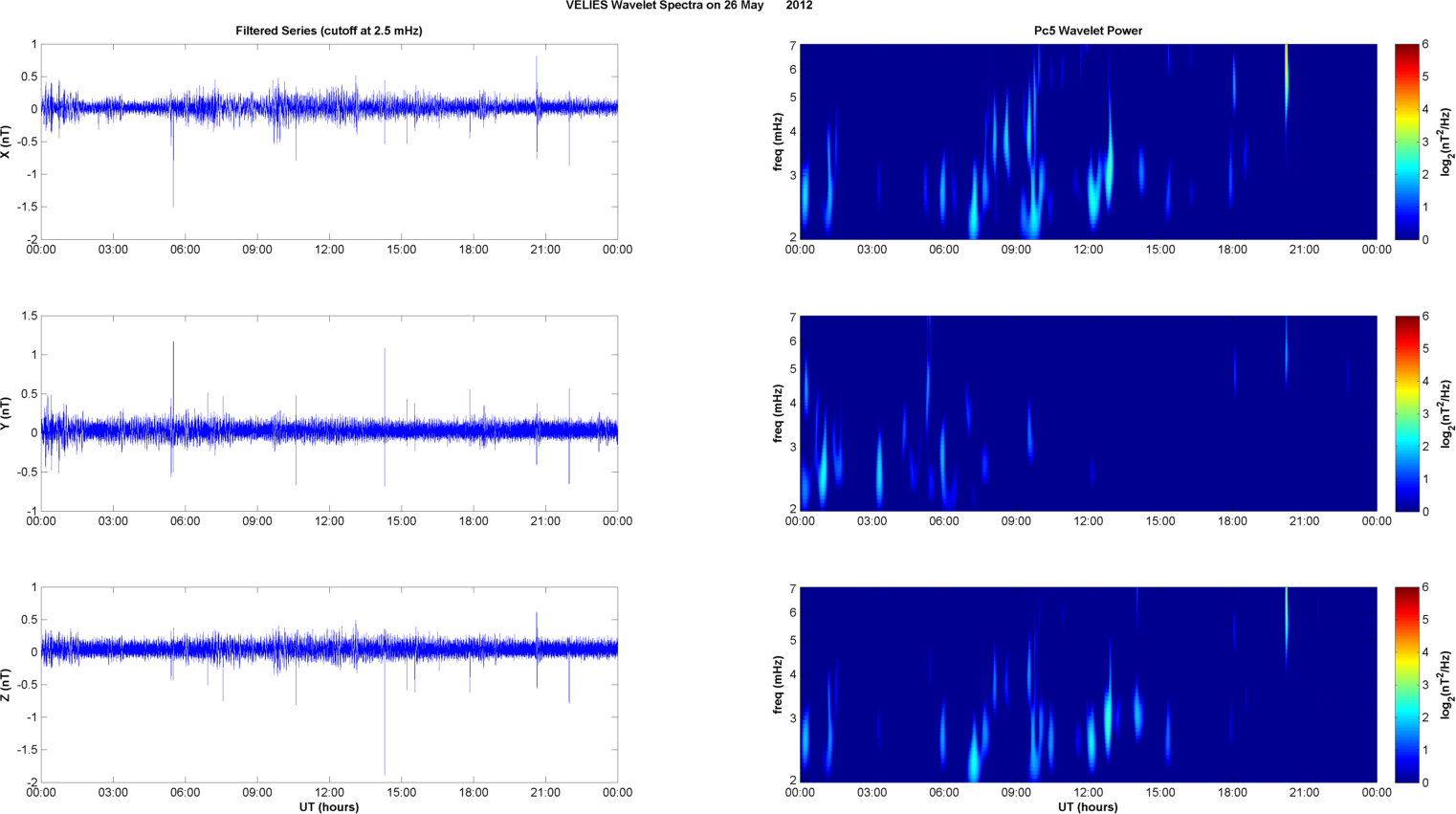
Task: Select the Z component wavelet power spectrogram
Action: pyautogui.click(x=1088, y=685)
